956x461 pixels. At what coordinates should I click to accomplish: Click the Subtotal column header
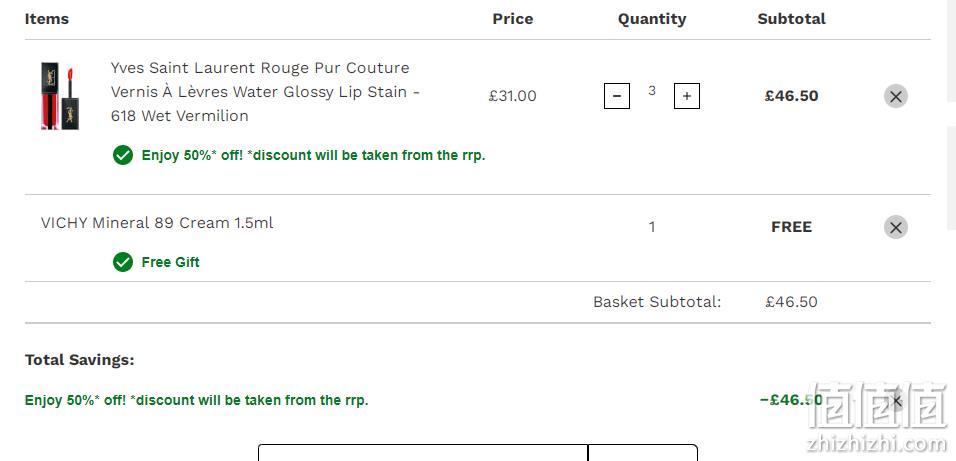click(791, 19)
